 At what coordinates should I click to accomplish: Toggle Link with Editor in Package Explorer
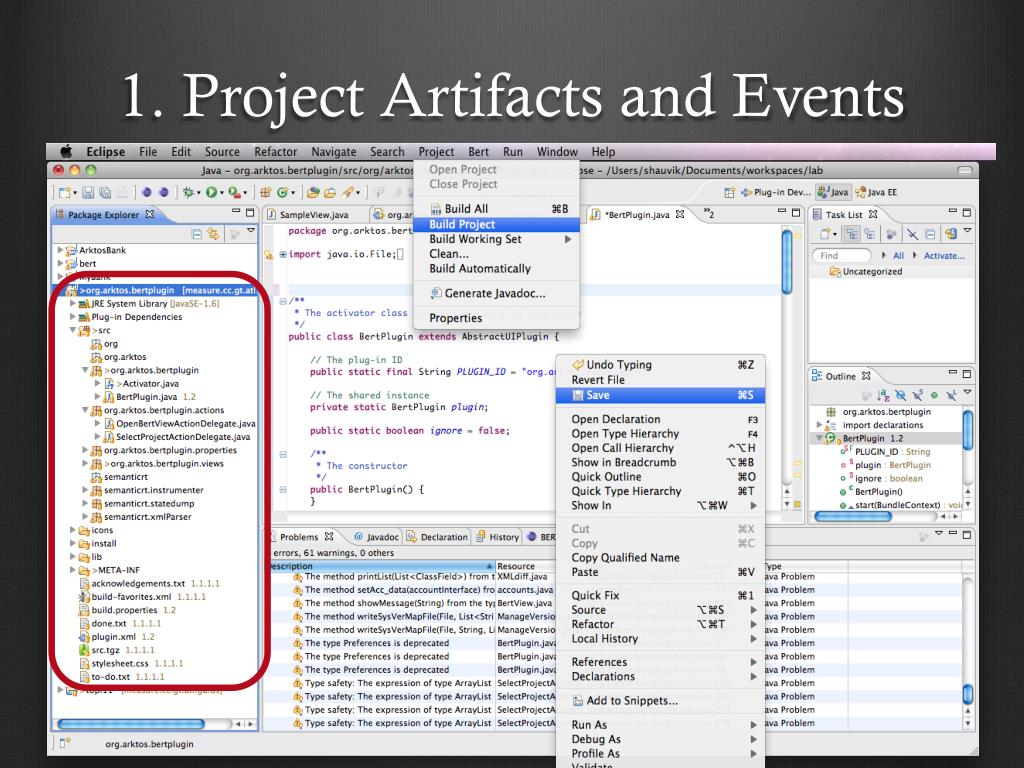[x=213, y=234]
